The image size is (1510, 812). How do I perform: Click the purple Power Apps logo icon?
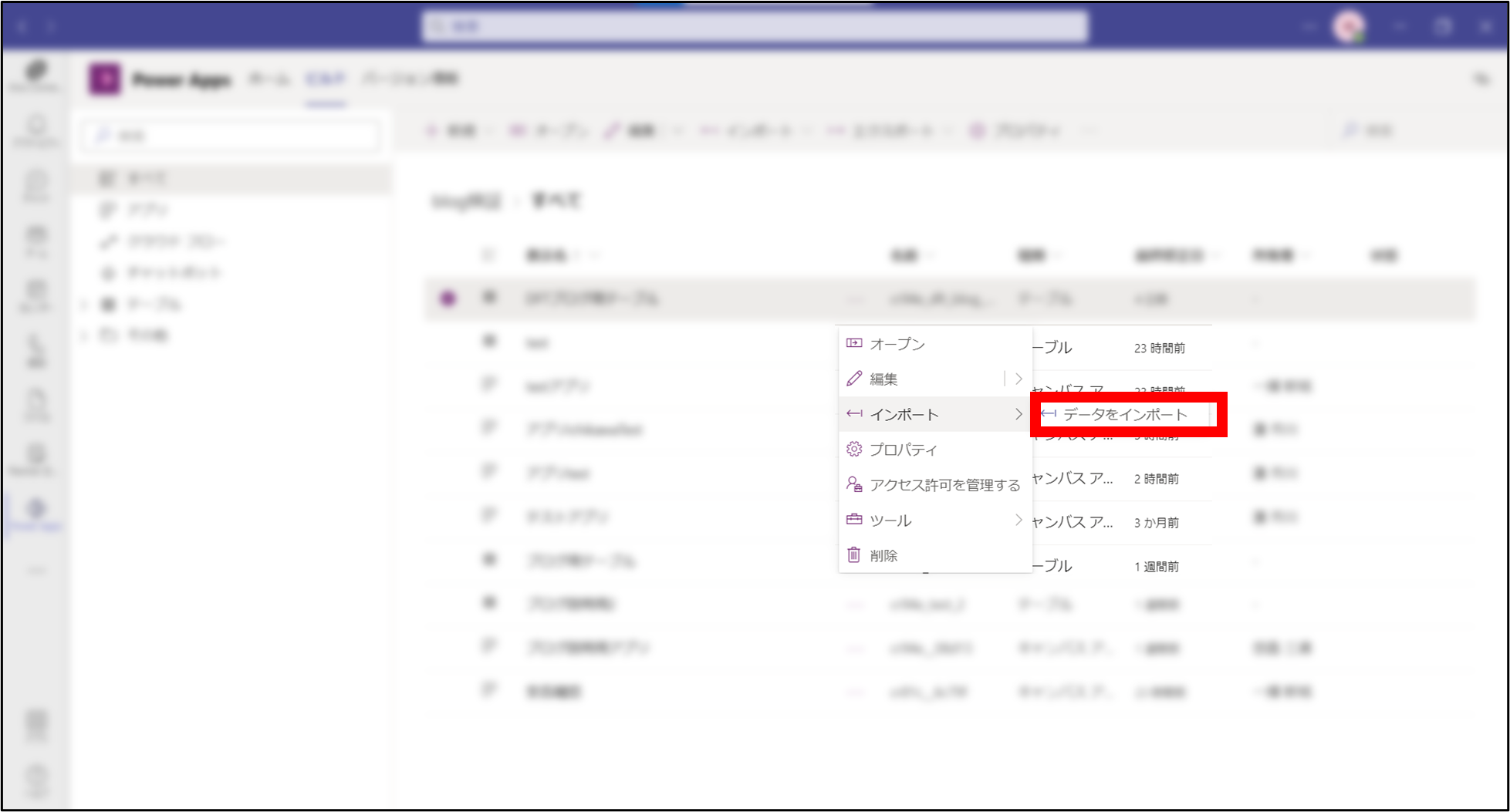[x=105, y=79]
